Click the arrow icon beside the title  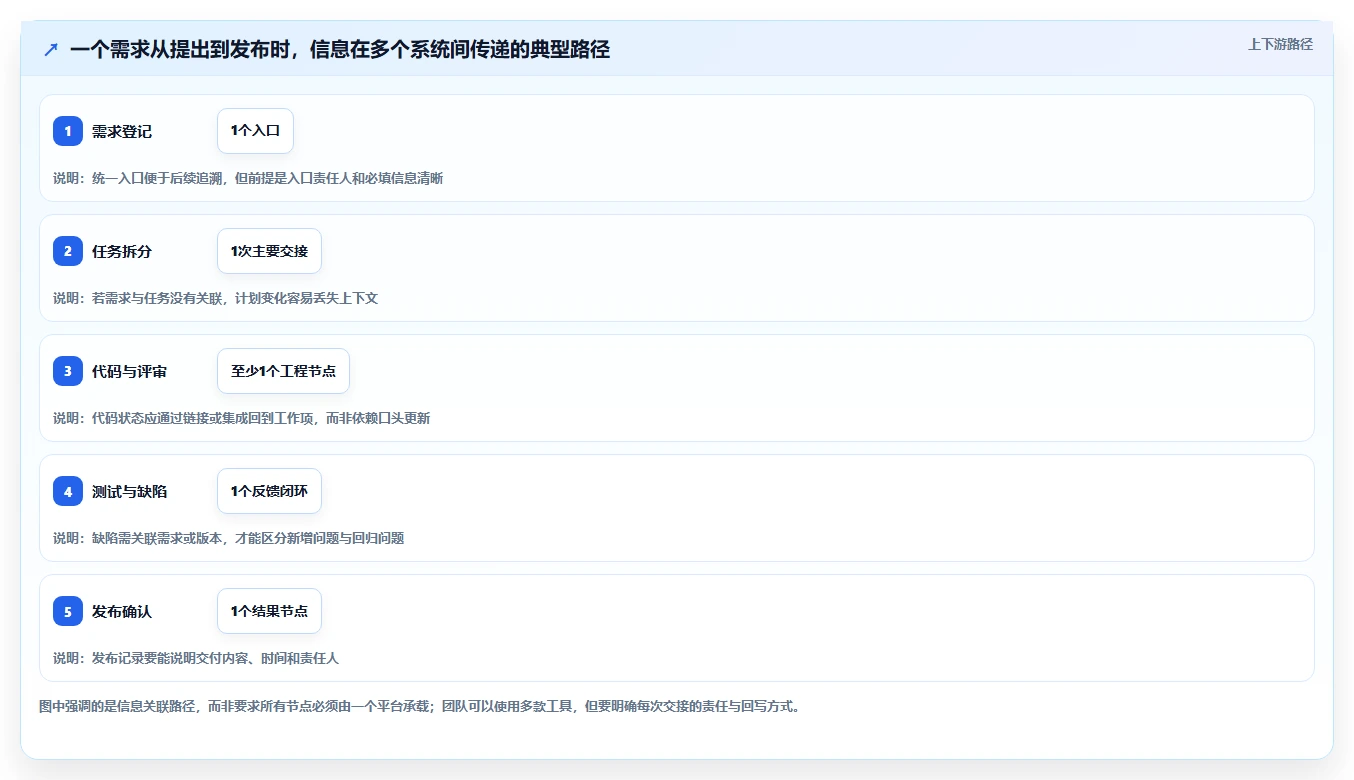(x=51, y=49)
